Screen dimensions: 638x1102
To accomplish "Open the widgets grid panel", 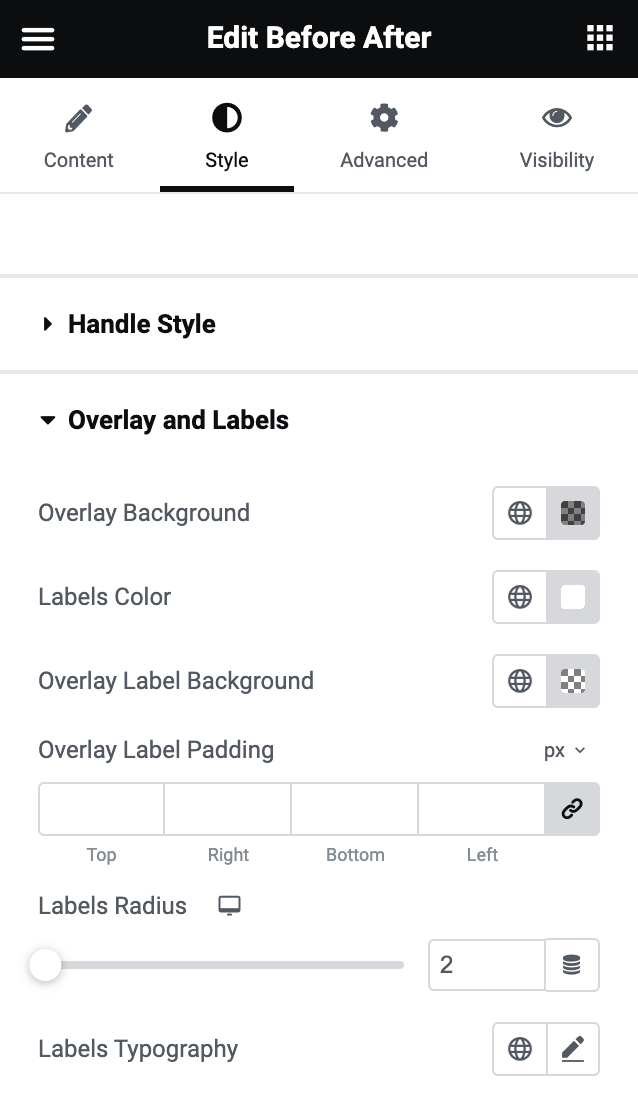I will (x=599, y=39).
